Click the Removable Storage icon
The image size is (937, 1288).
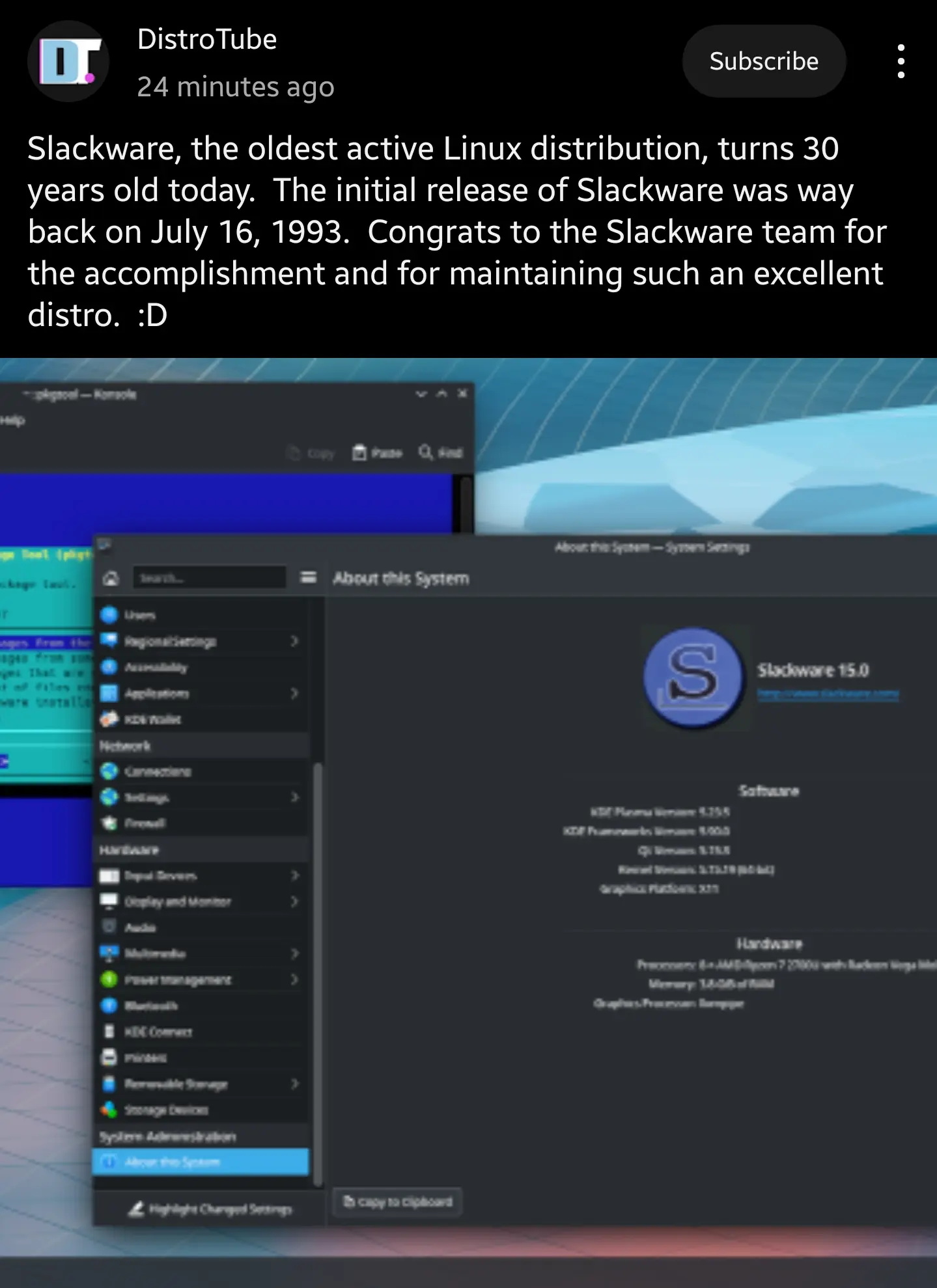point(109,1084)
